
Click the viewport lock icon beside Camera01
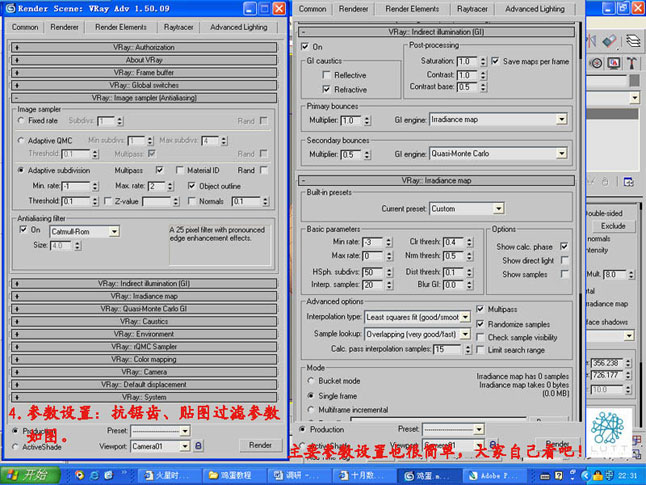click(x=198, y=445)
